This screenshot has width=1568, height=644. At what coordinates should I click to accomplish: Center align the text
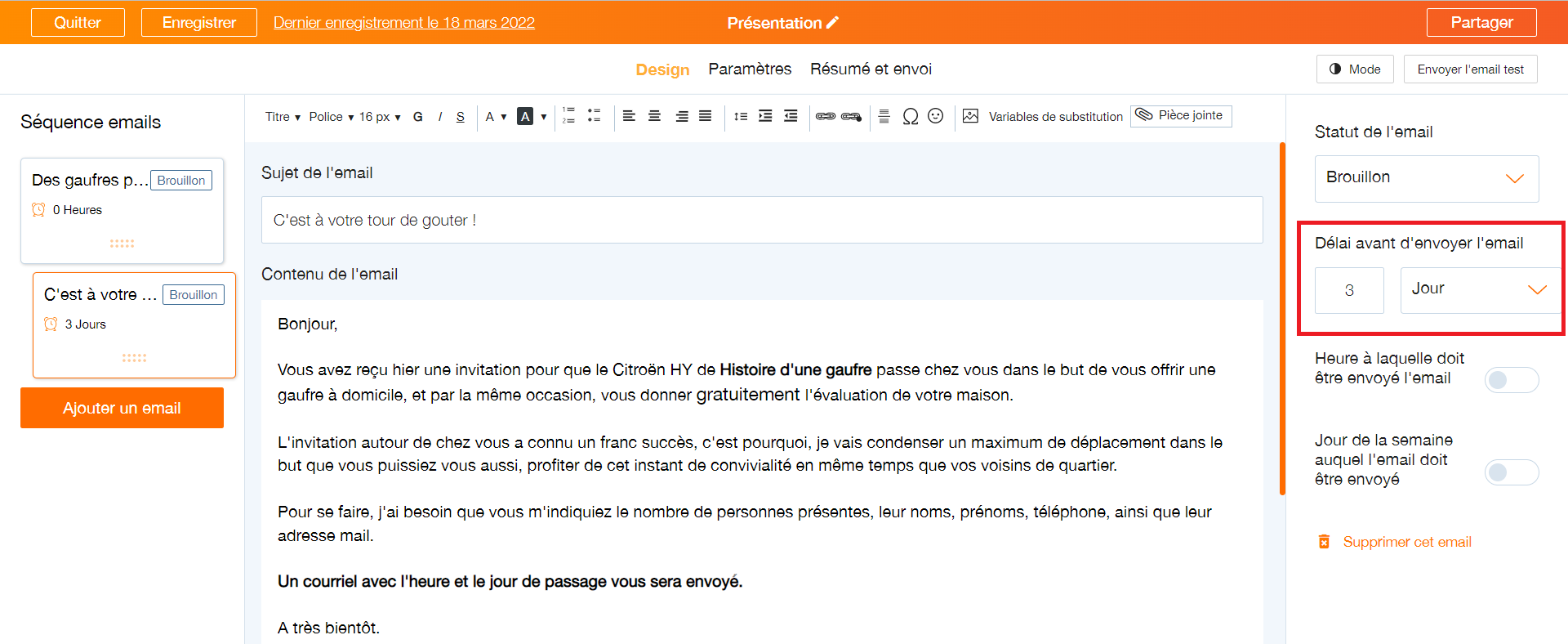(654, 116)
